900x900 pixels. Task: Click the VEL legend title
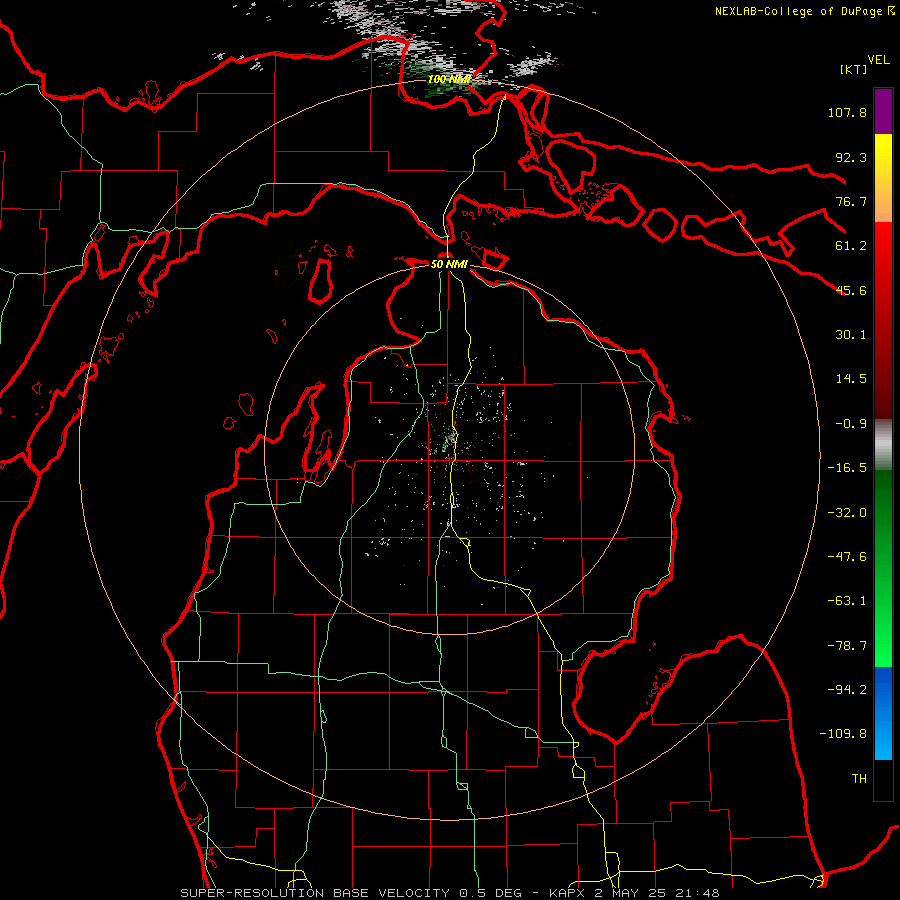879,60
